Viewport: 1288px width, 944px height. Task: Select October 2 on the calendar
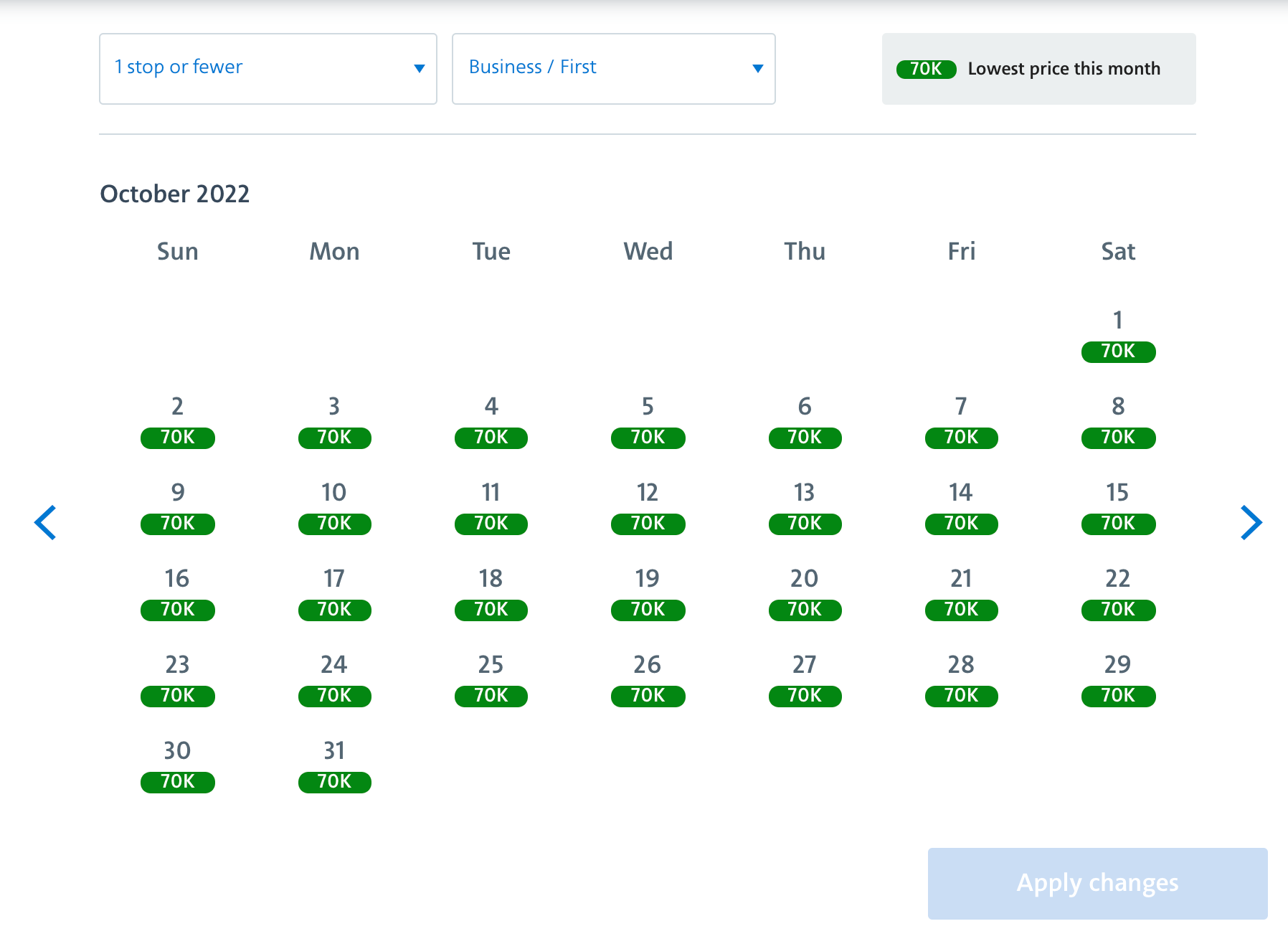tap(178, 421)
